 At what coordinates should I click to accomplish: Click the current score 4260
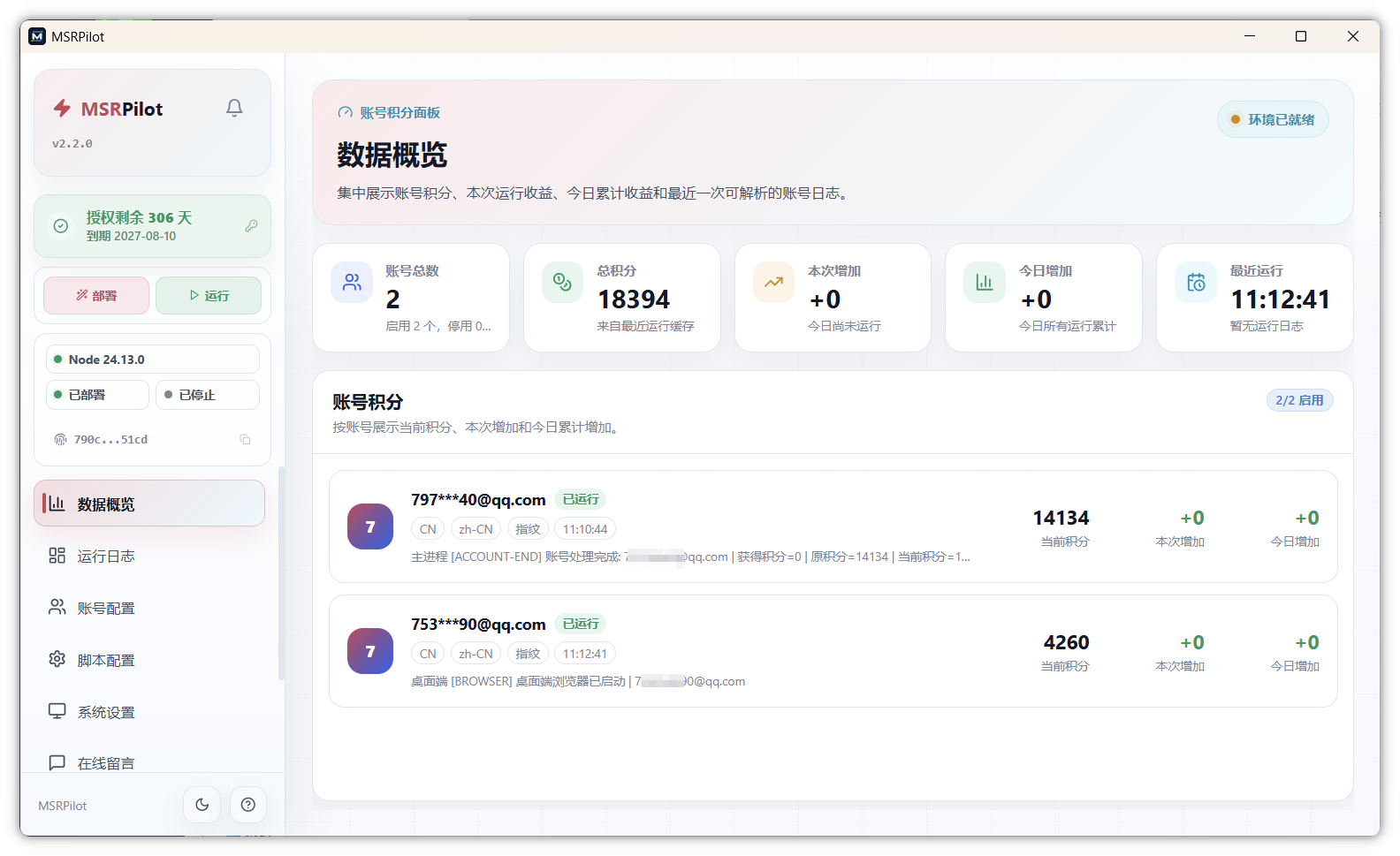click(x=1066, y=642)
